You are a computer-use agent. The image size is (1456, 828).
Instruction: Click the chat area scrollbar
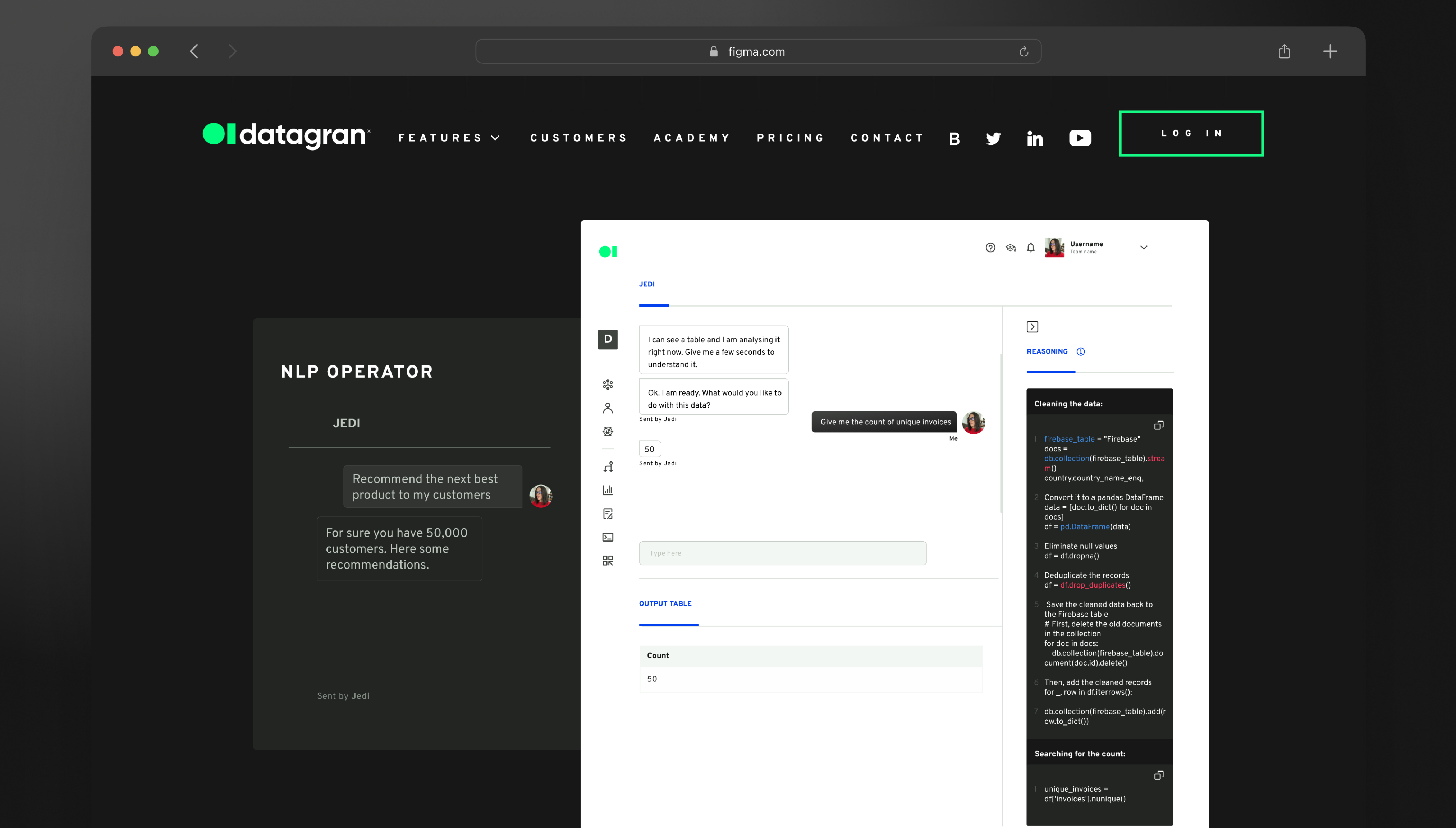(1001, 433)
